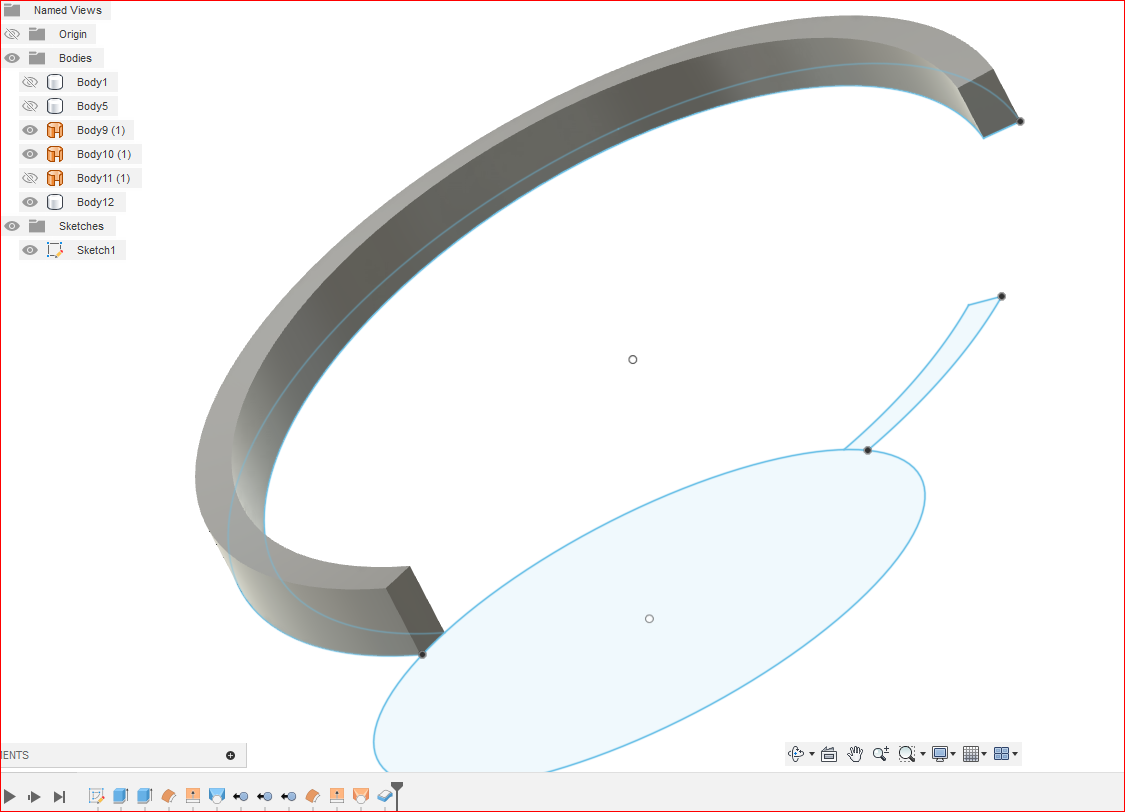Select Body12 in the Bodies list
Viewport: 1125px width, 812px height.
coord(96,201)
